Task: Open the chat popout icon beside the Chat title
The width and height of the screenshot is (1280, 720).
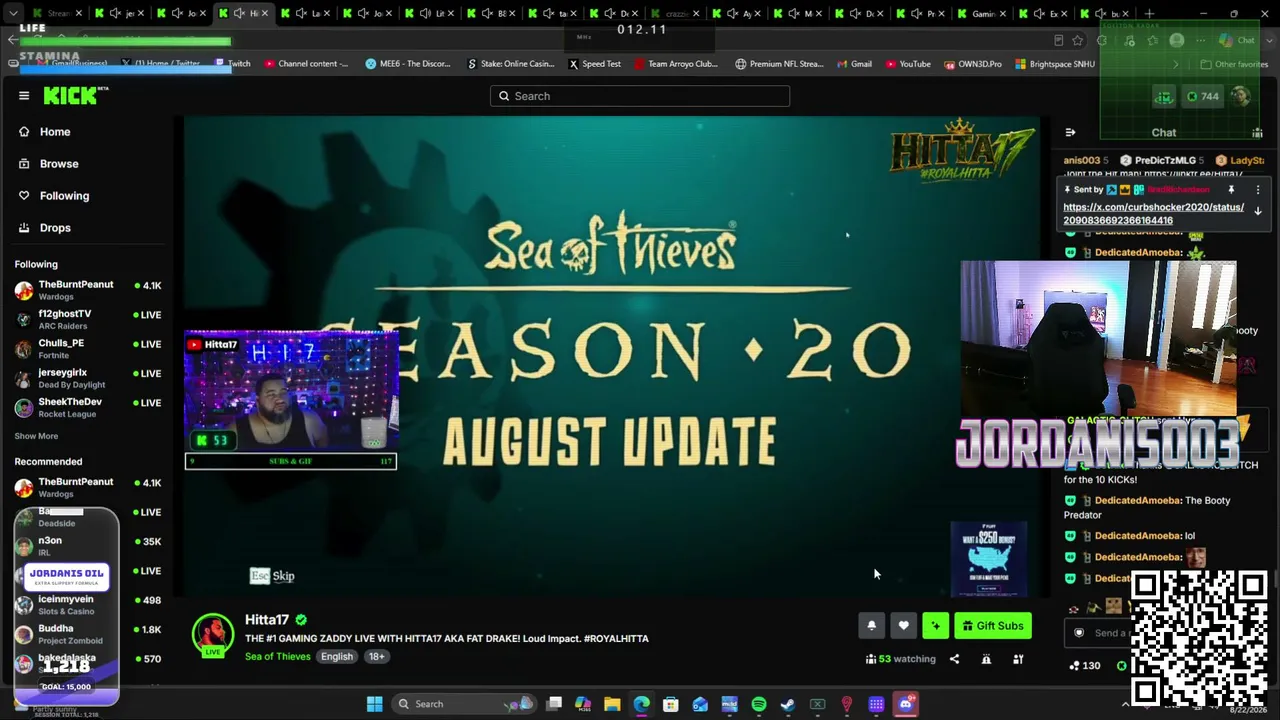Action: tap(1257, 132)
